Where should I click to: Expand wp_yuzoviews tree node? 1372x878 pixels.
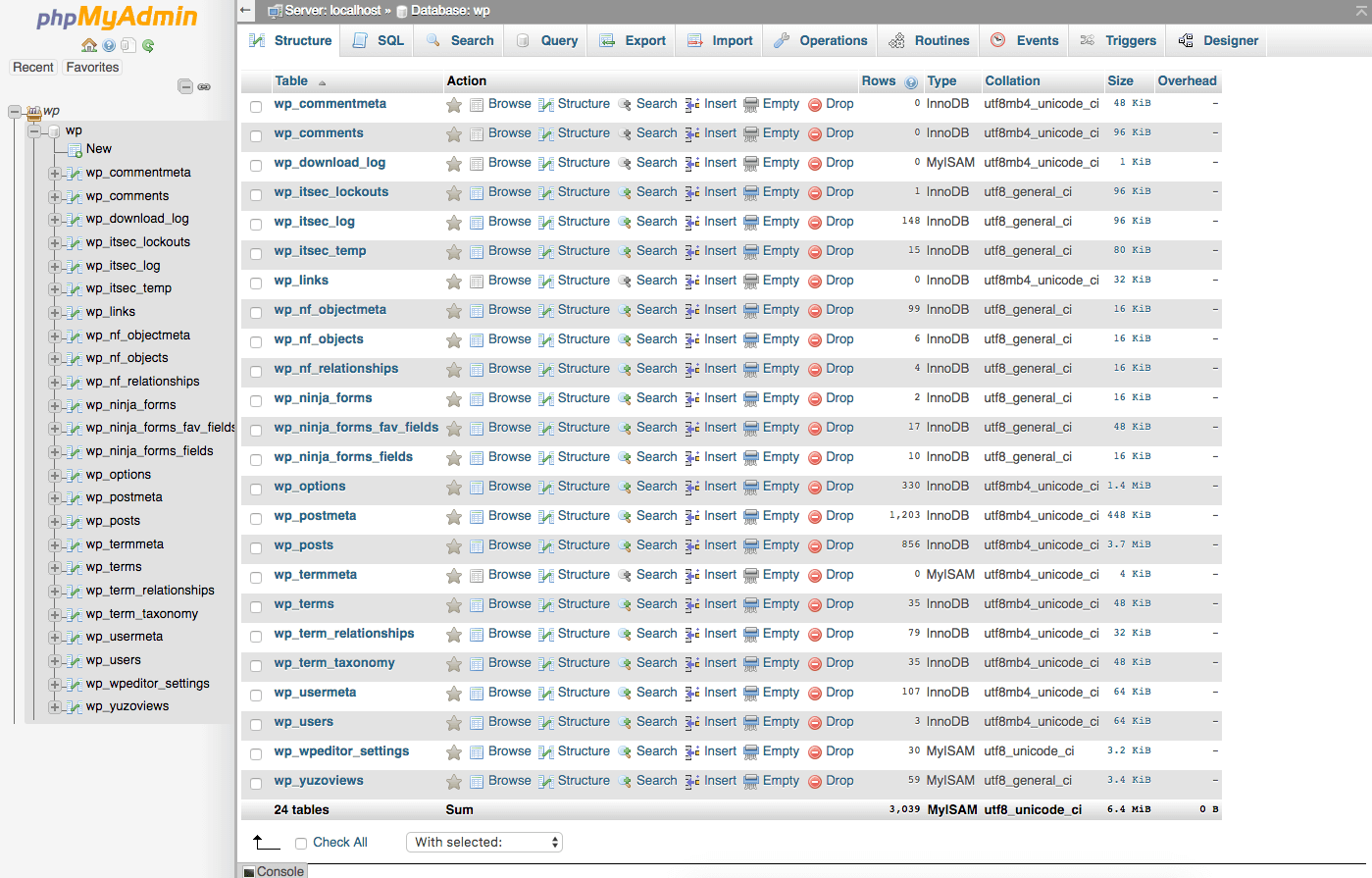tap(55, 707)
